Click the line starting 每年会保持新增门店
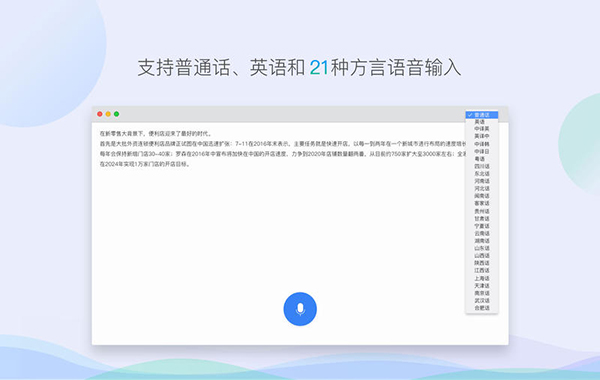 pos(283,154)
